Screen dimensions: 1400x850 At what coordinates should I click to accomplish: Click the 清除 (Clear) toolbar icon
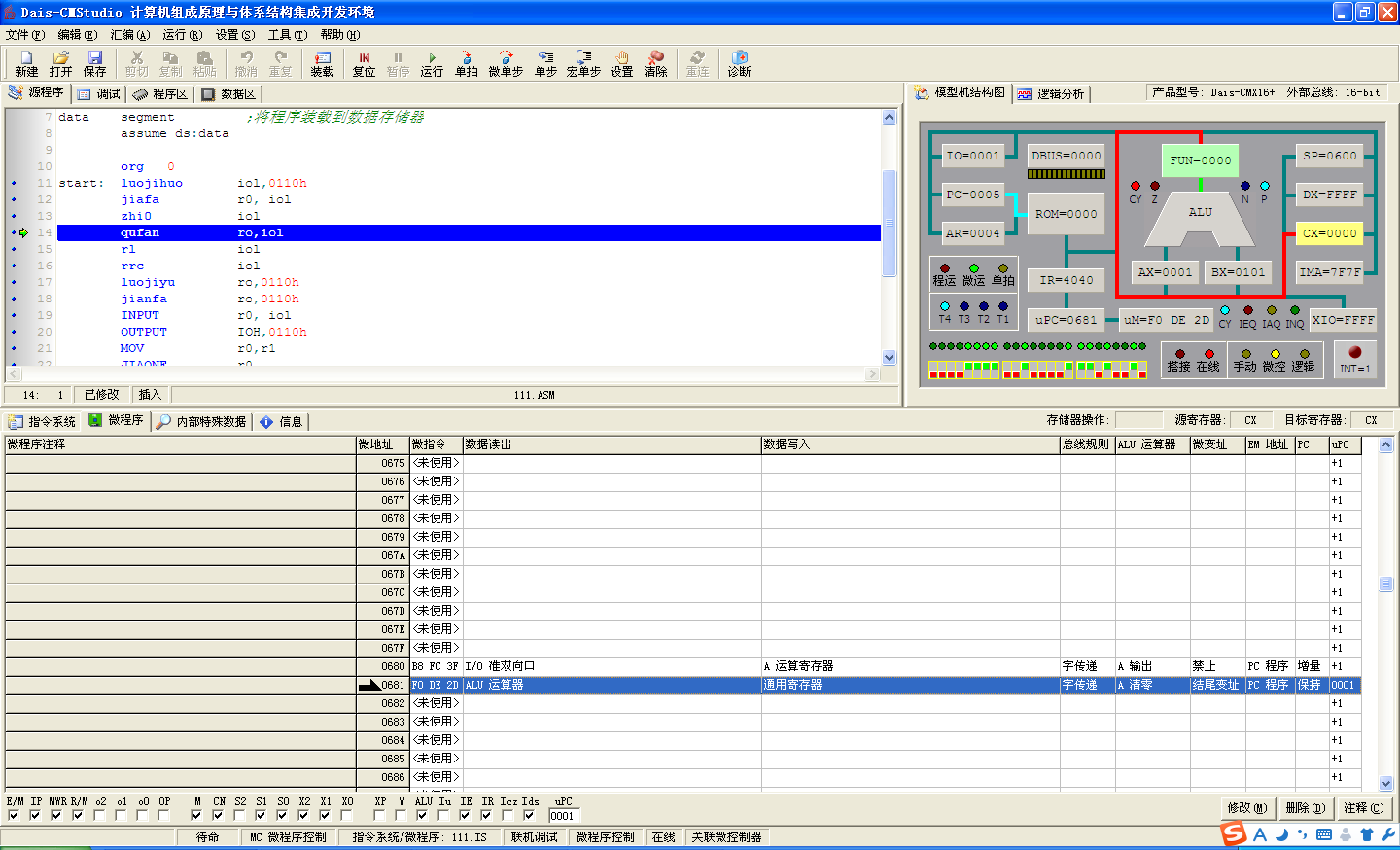[656, 64]
